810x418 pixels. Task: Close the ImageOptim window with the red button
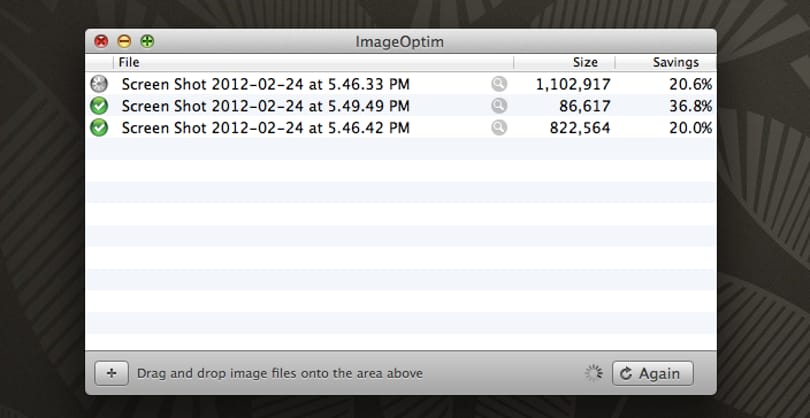[x=101, y=41]
